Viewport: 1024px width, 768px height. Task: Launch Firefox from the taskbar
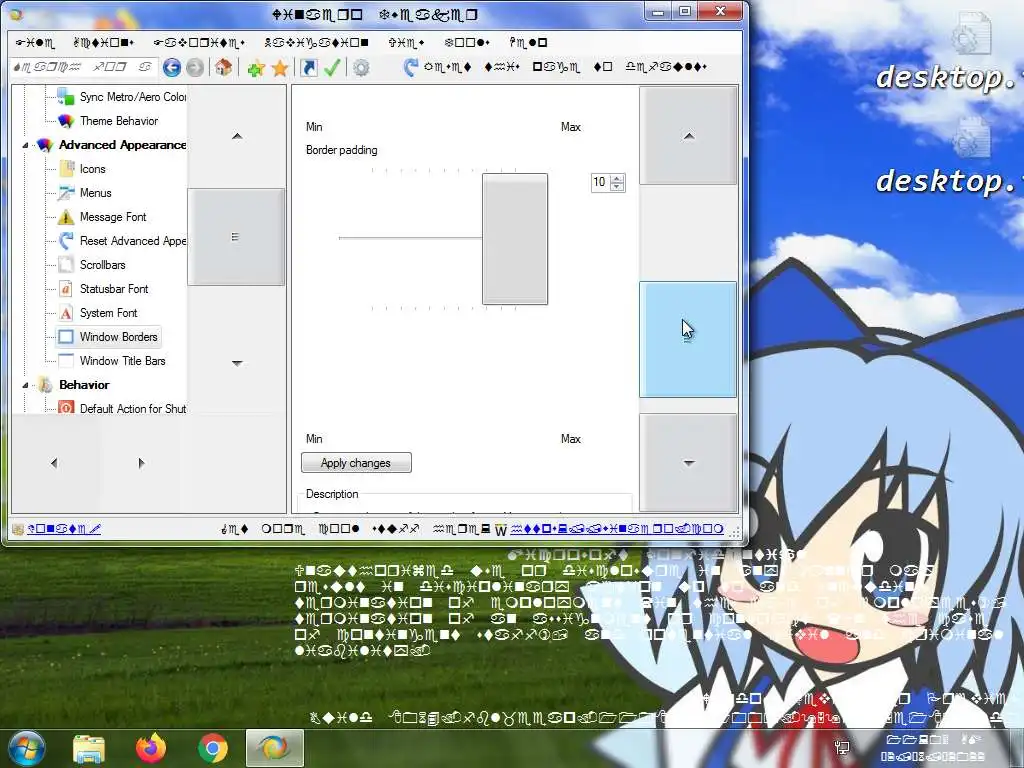click(x=151, y=748)
